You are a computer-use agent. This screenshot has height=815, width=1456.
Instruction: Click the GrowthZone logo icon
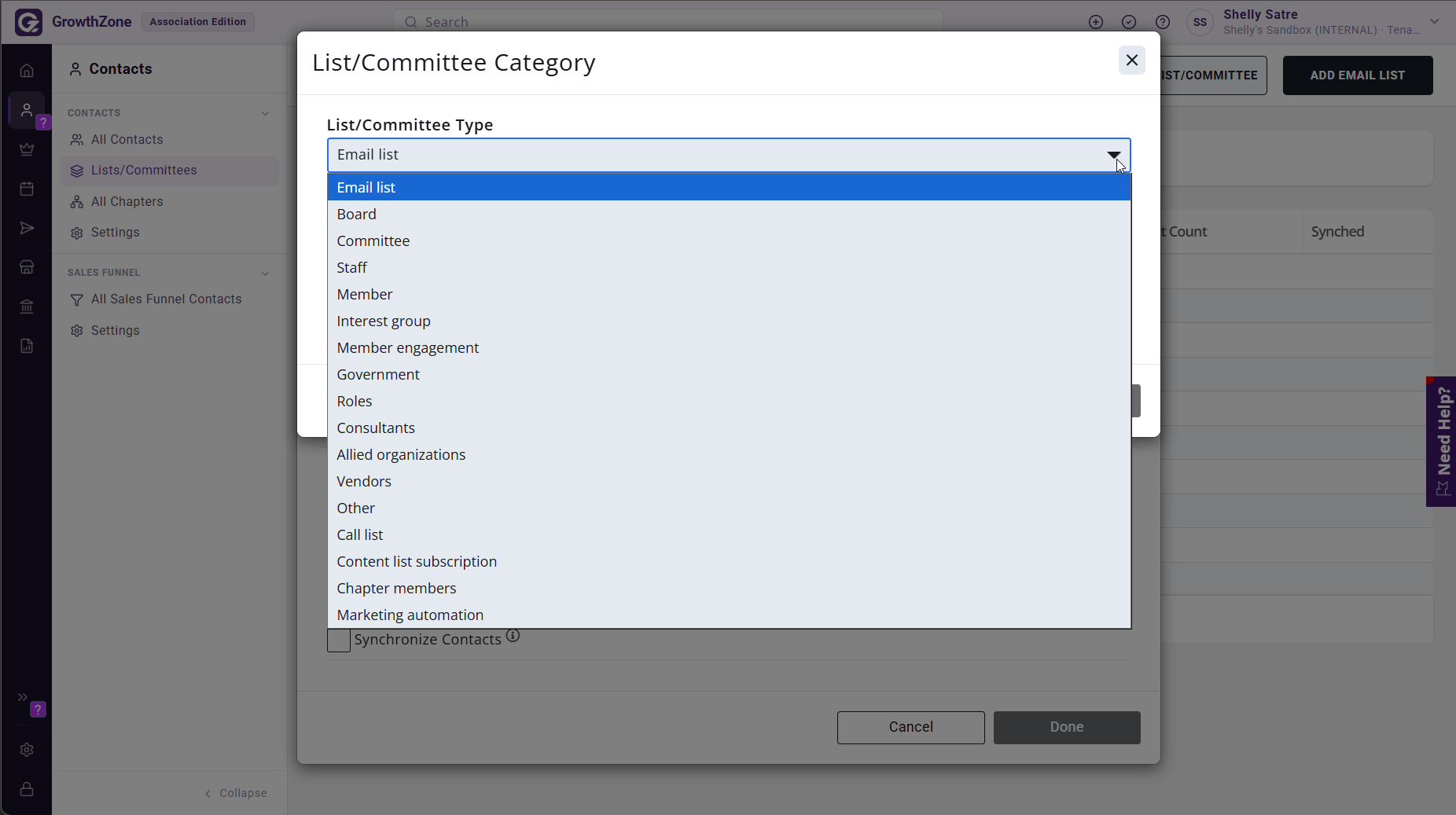tap(28, 22)
